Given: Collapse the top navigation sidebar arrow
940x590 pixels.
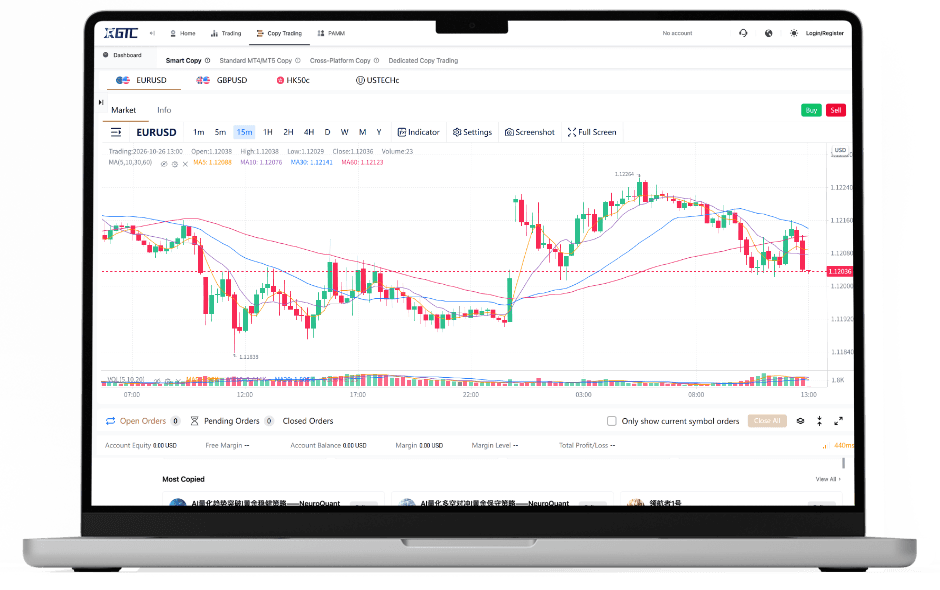Looking at the screenshot, I should pos(152,34).
